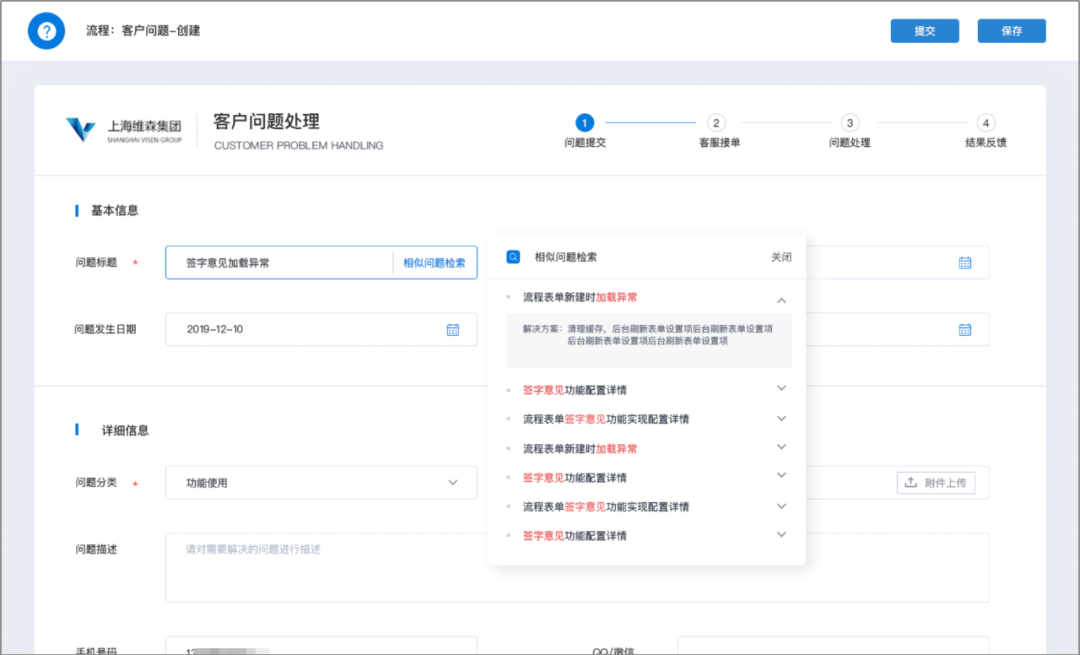The width and height of the screenshot is (1080, 655).
Task: Expand first 流程表单签字意见功能实现配置详情 result
Action: (781, 418)
